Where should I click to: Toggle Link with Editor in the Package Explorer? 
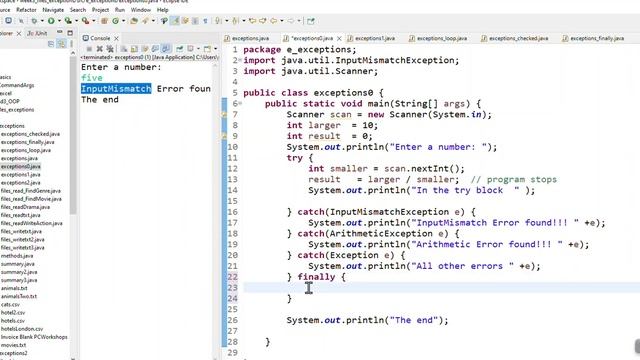click(61, 44)
